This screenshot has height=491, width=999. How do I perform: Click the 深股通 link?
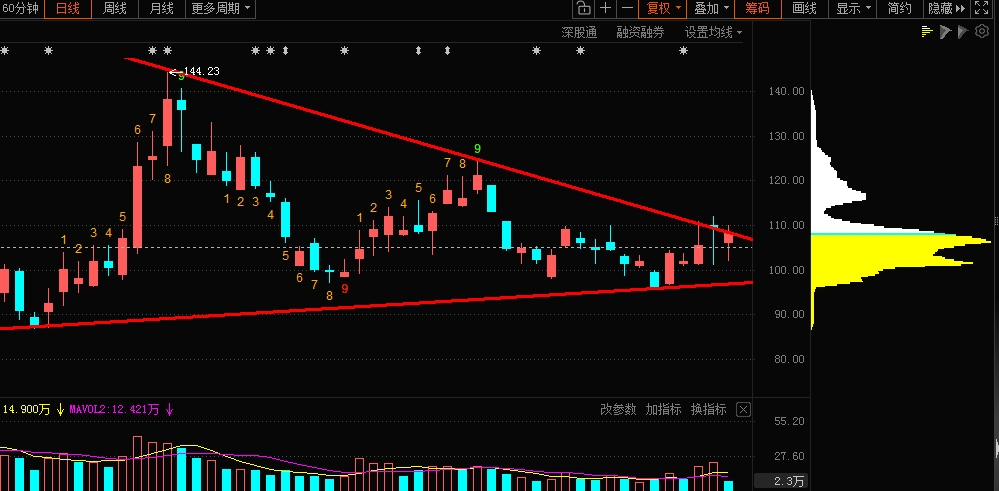579,32
